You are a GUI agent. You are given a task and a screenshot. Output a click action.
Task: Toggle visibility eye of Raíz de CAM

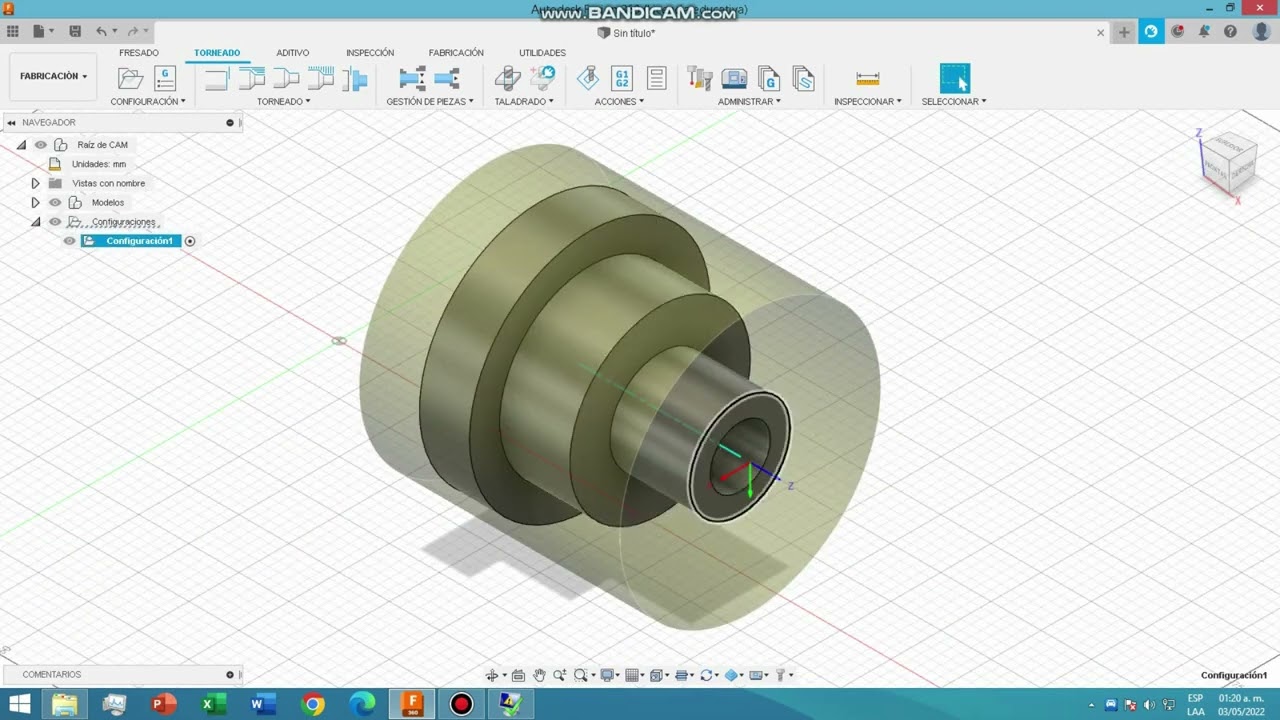coord(41,145)
